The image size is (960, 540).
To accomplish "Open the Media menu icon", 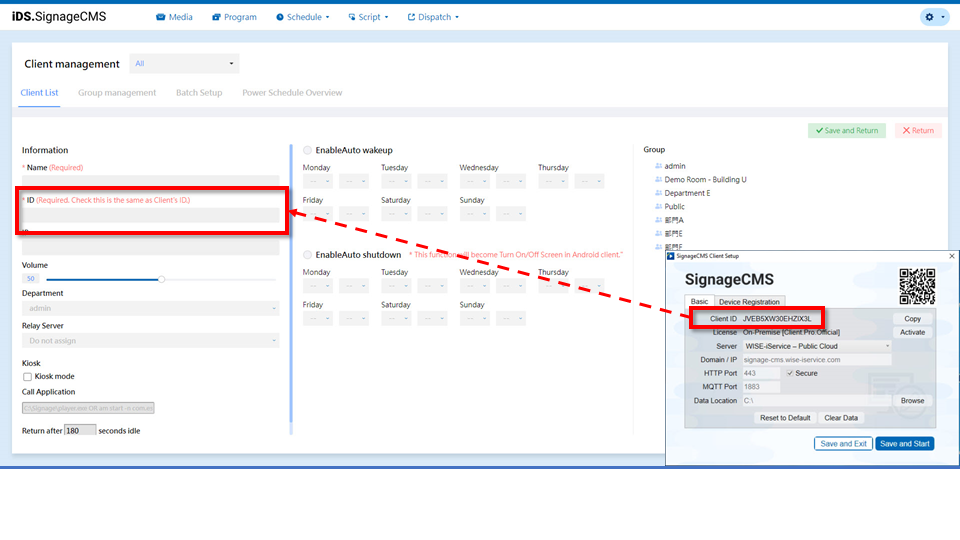I will pyautogui.click(x=160, y=17).
